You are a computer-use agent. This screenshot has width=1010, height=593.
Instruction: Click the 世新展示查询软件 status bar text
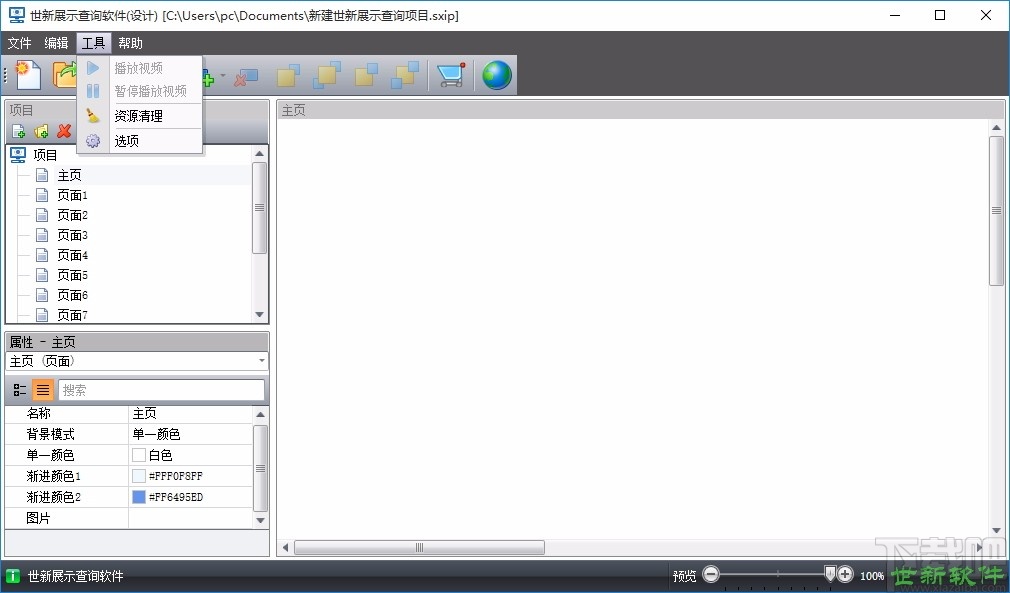[75, 576]
